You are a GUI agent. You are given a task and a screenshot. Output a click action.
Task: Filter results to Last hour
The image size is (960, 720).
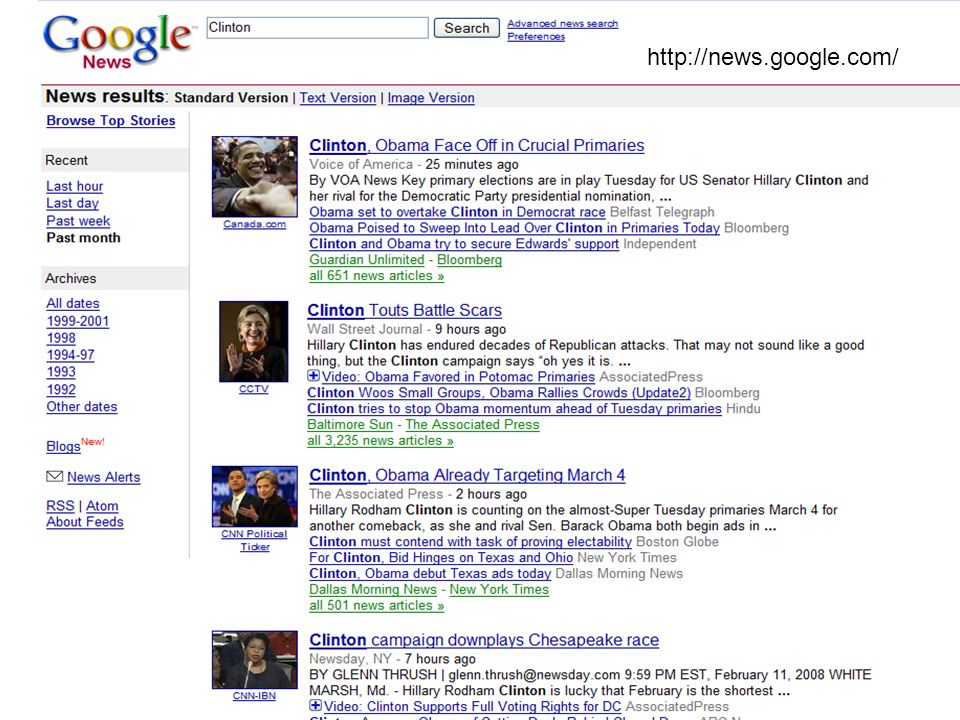(75, 186)
